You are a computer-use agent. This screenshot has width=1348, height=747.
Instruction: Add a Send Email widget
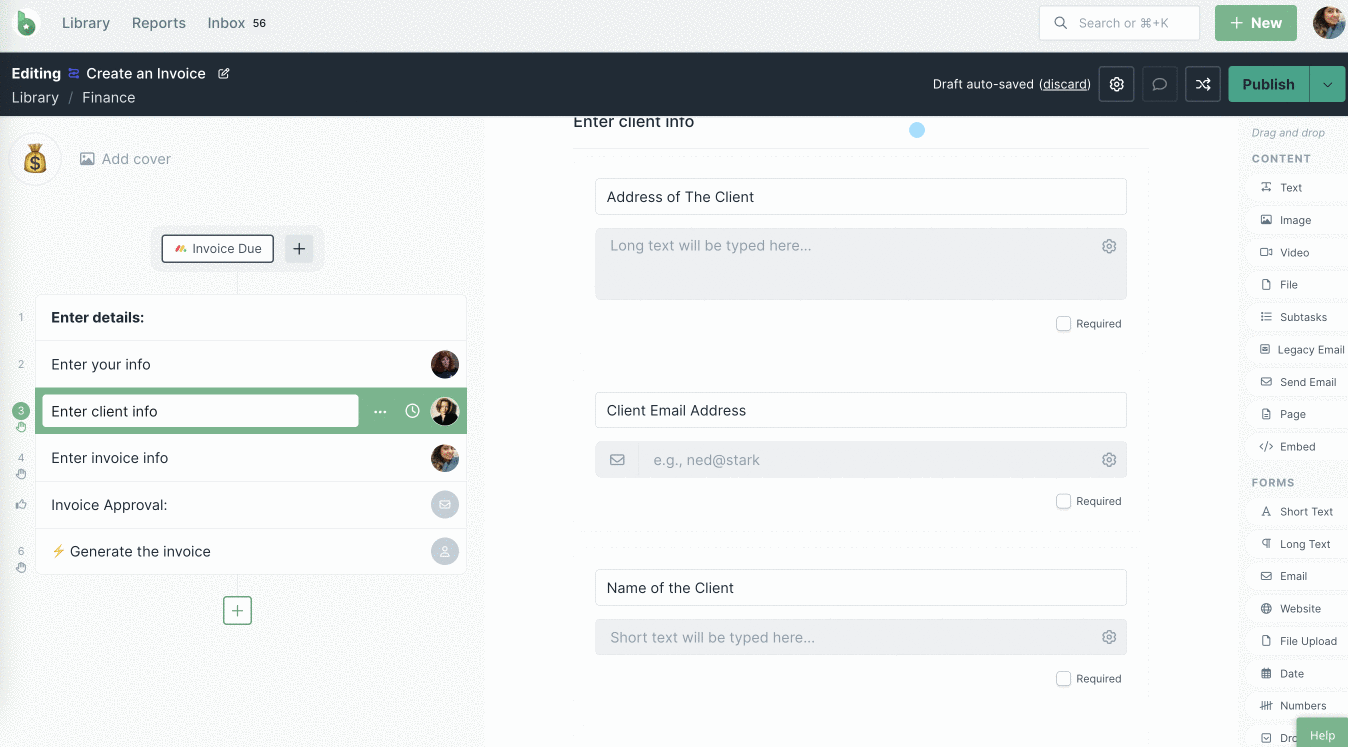coord(1304,381)
